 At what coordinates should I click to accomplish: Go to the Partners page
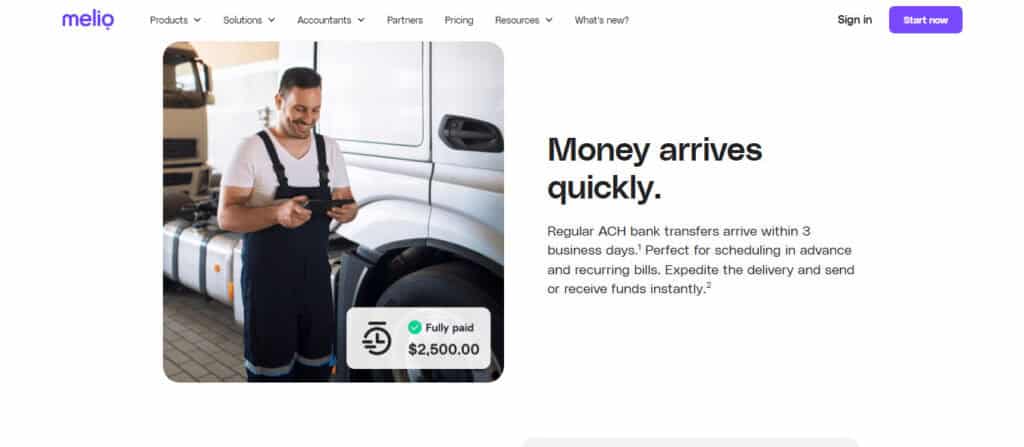coord(405,20)
